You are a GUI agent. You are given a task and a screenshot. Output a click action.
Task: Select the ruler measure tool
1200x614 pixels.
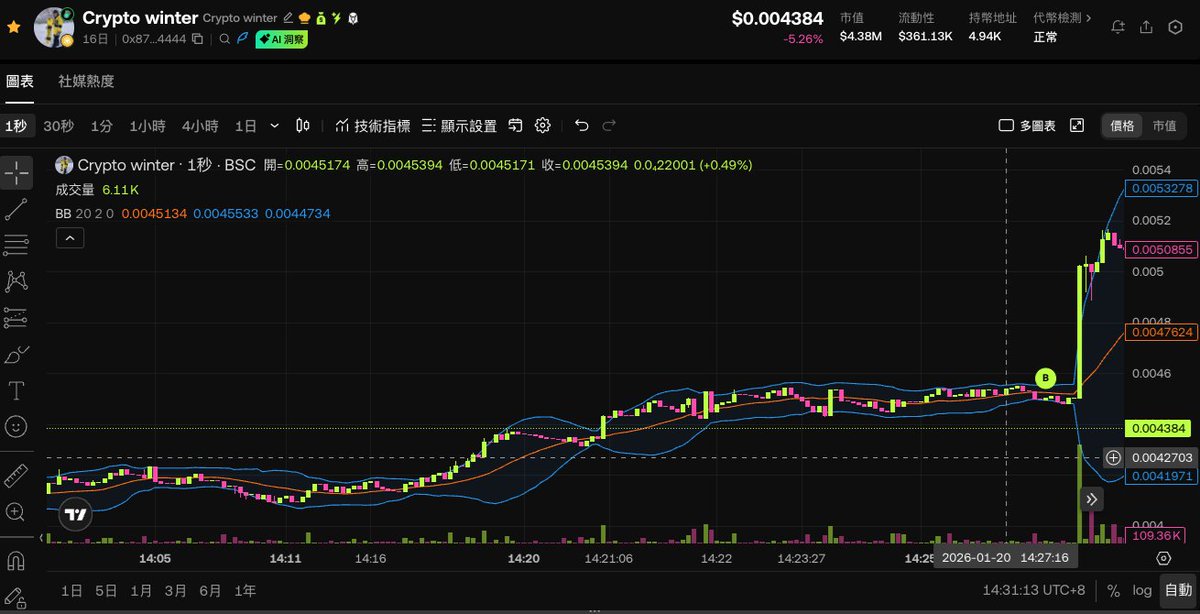16,475
